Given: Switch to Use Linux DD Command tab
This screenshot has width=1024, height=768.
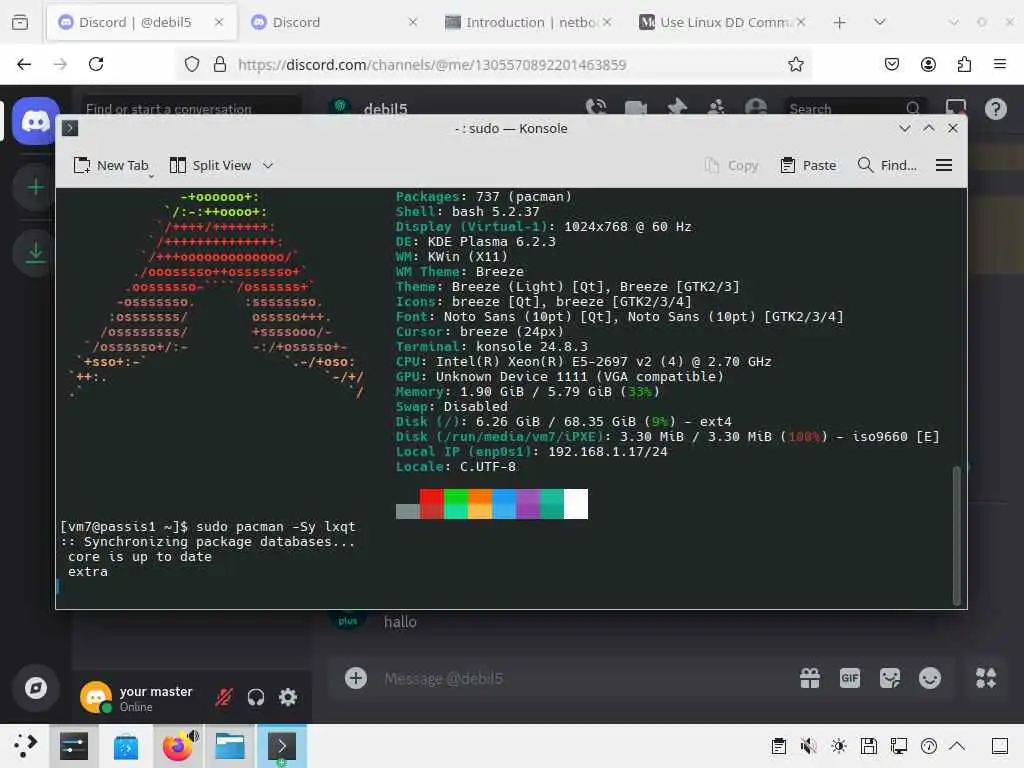Looking at the screenshot, I should [721, 22].
